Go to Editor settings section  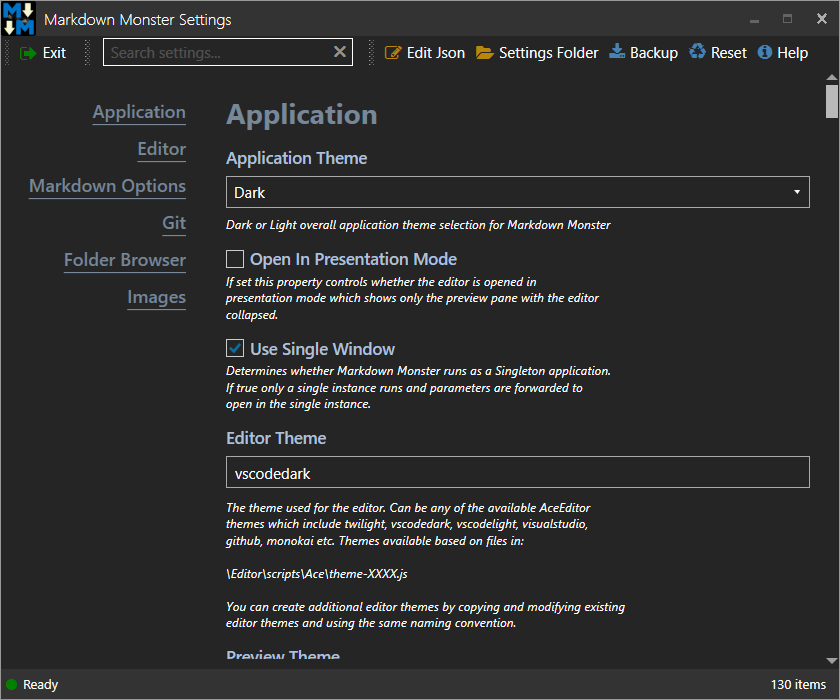(162, 149)
